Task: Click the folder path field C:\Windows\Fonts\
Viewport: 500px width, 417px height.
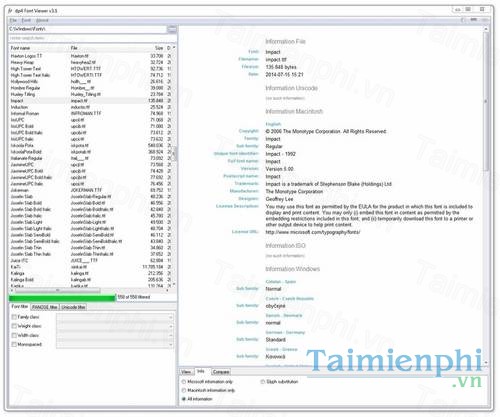Action: click(87, 29)
